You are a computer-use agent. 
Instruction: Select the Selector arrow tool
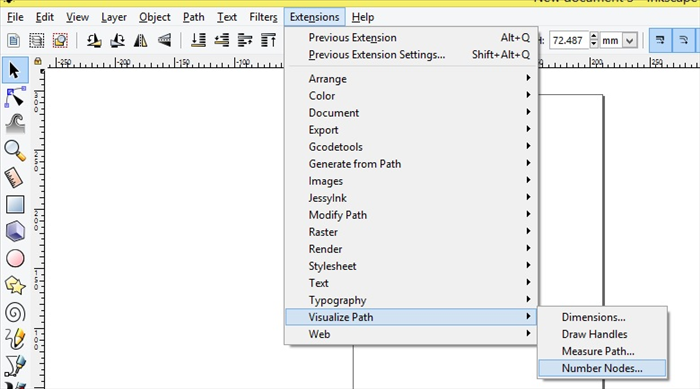coord(15,70)
